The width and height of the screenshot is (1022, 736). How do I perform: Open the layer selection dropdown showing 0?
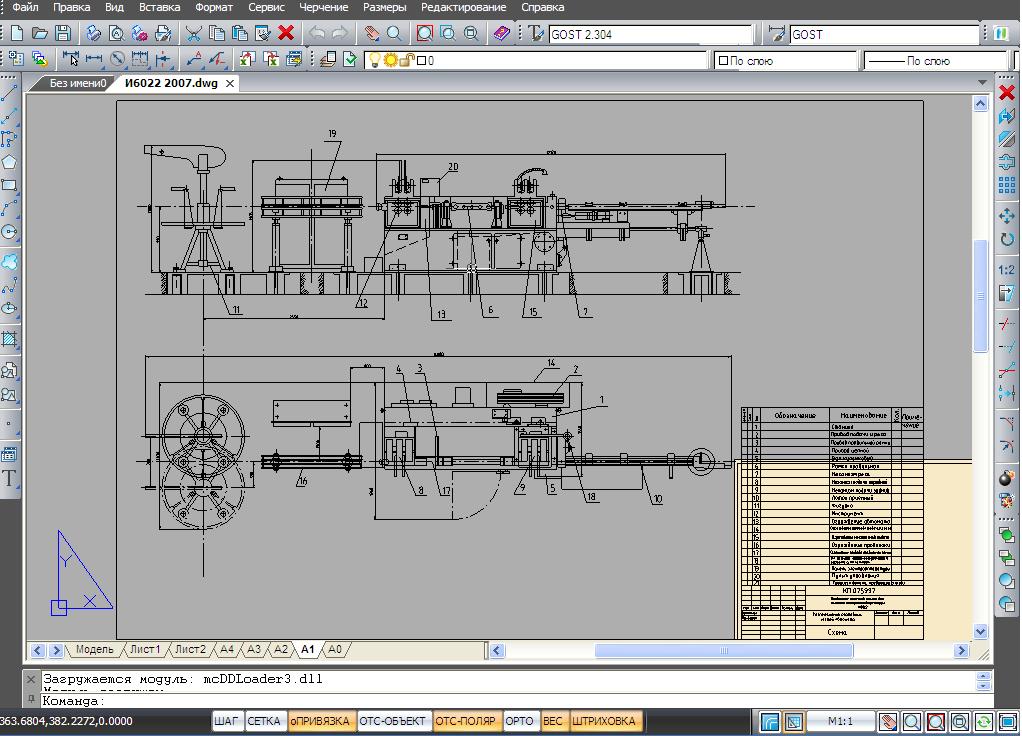point(536,61)
